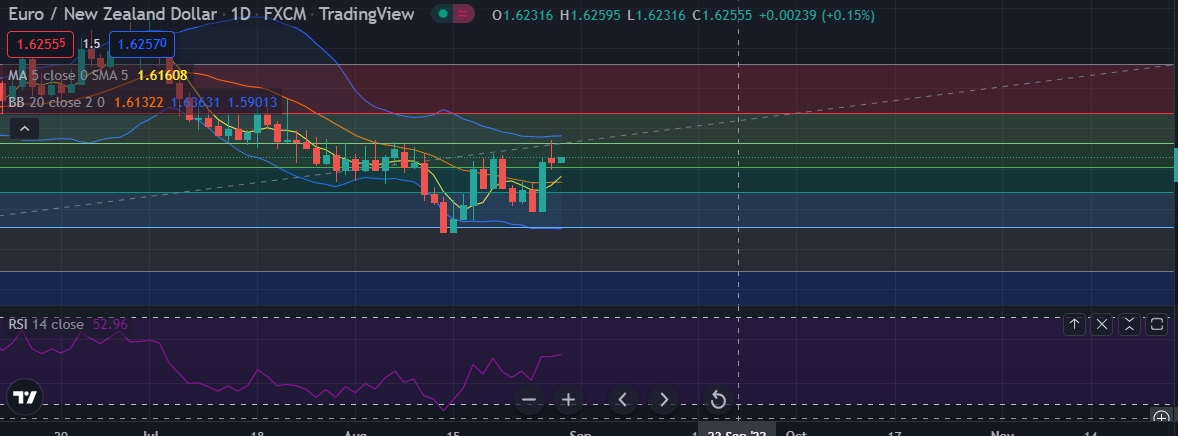This screenshot has width=1178, height=436.
Task: Click the red sell price 1.62555
Action: coord(41,44)
